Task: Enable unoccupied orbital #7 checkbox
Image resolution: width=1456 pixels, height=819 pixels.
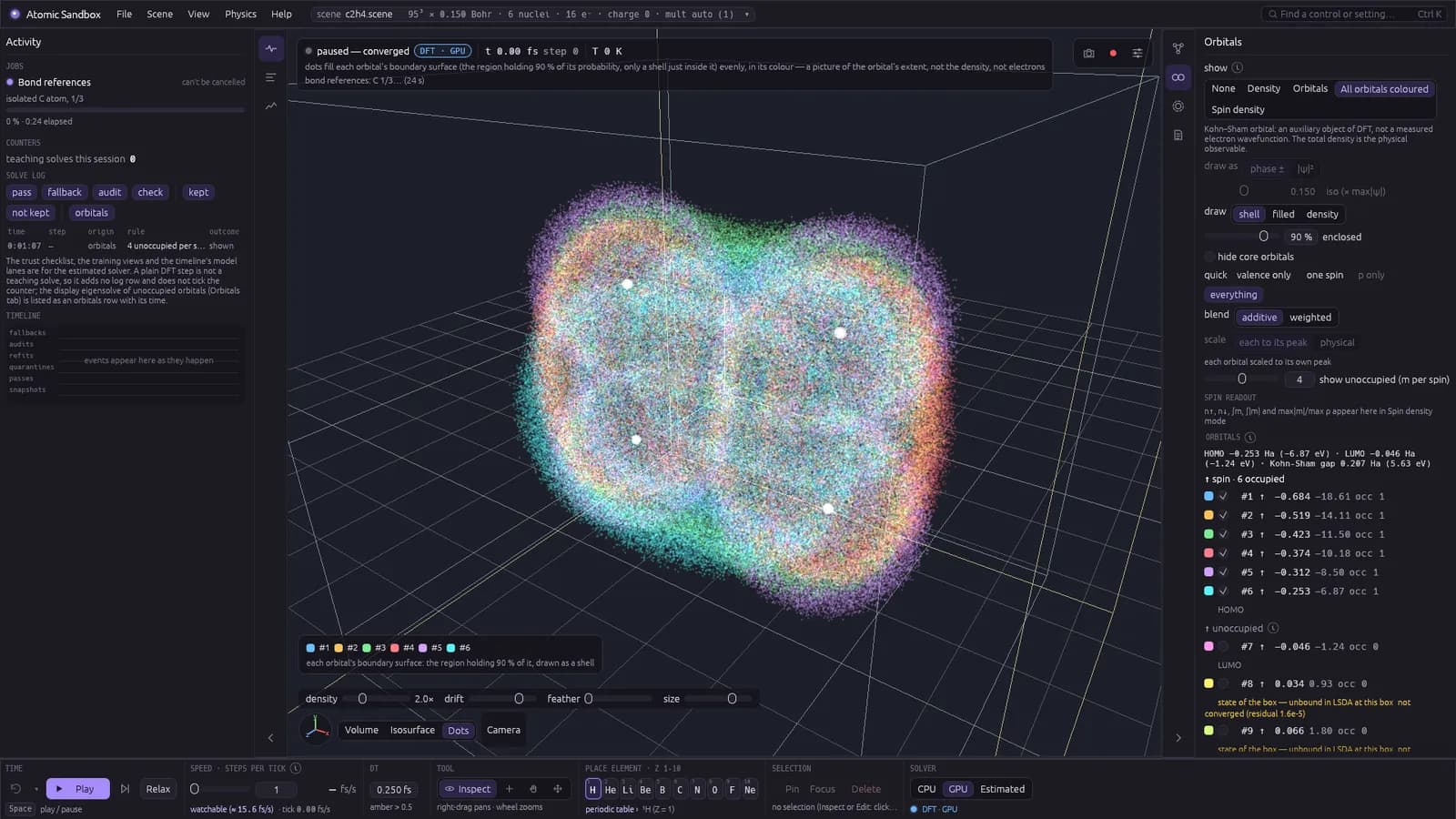Action: (x=1224, y=647)
